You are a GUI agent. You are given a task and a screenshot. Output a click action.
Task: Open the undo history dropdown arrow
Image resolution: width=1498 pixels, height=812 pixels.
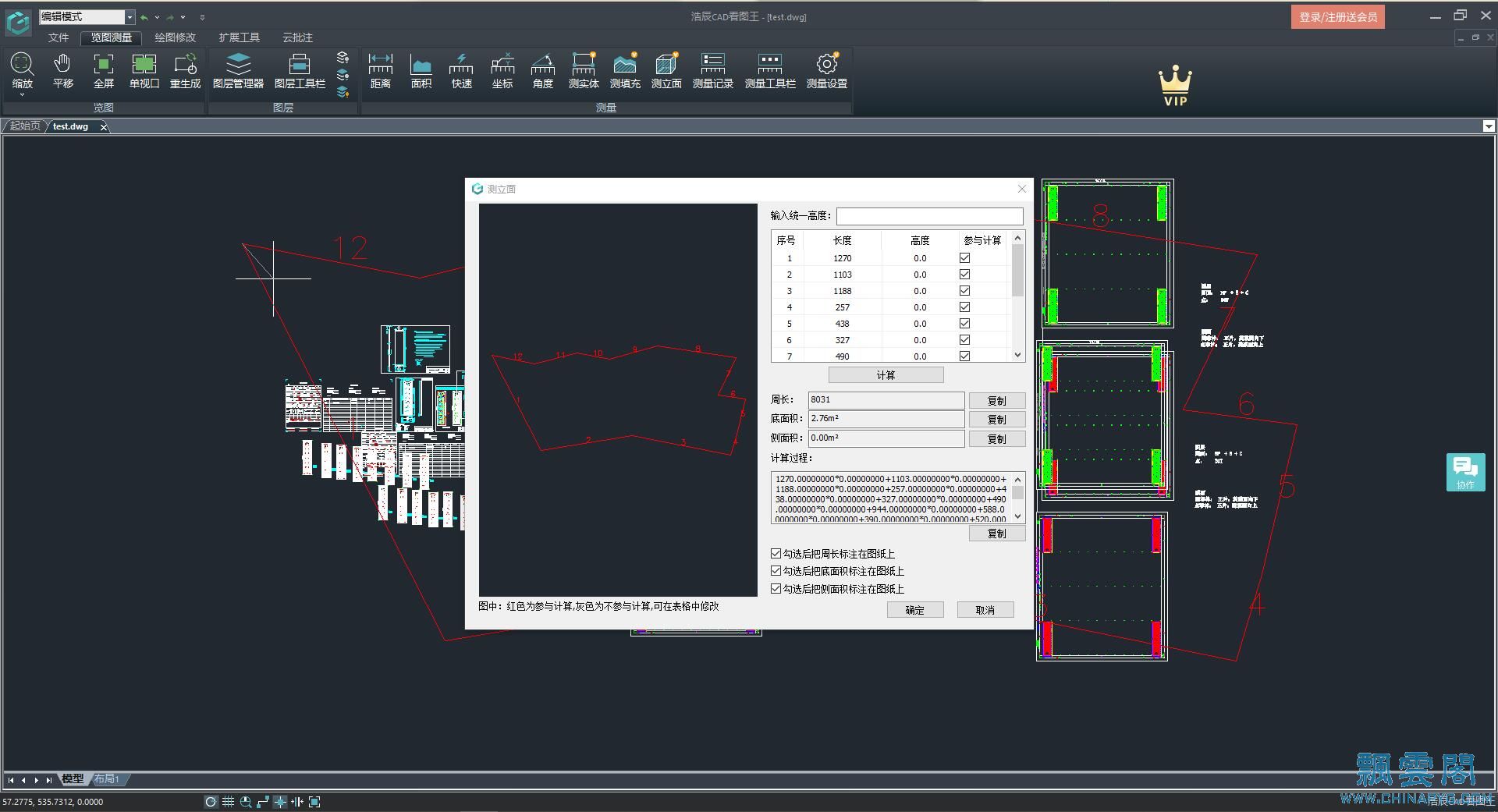(x=157, y=17)
